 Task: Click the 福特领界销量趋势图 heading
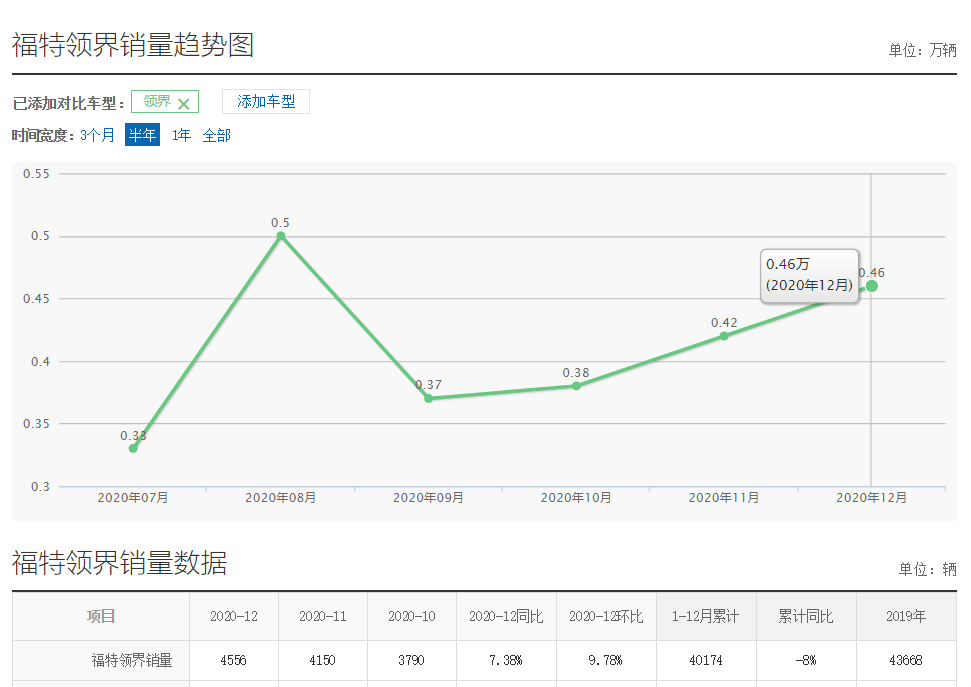(133, 45)
